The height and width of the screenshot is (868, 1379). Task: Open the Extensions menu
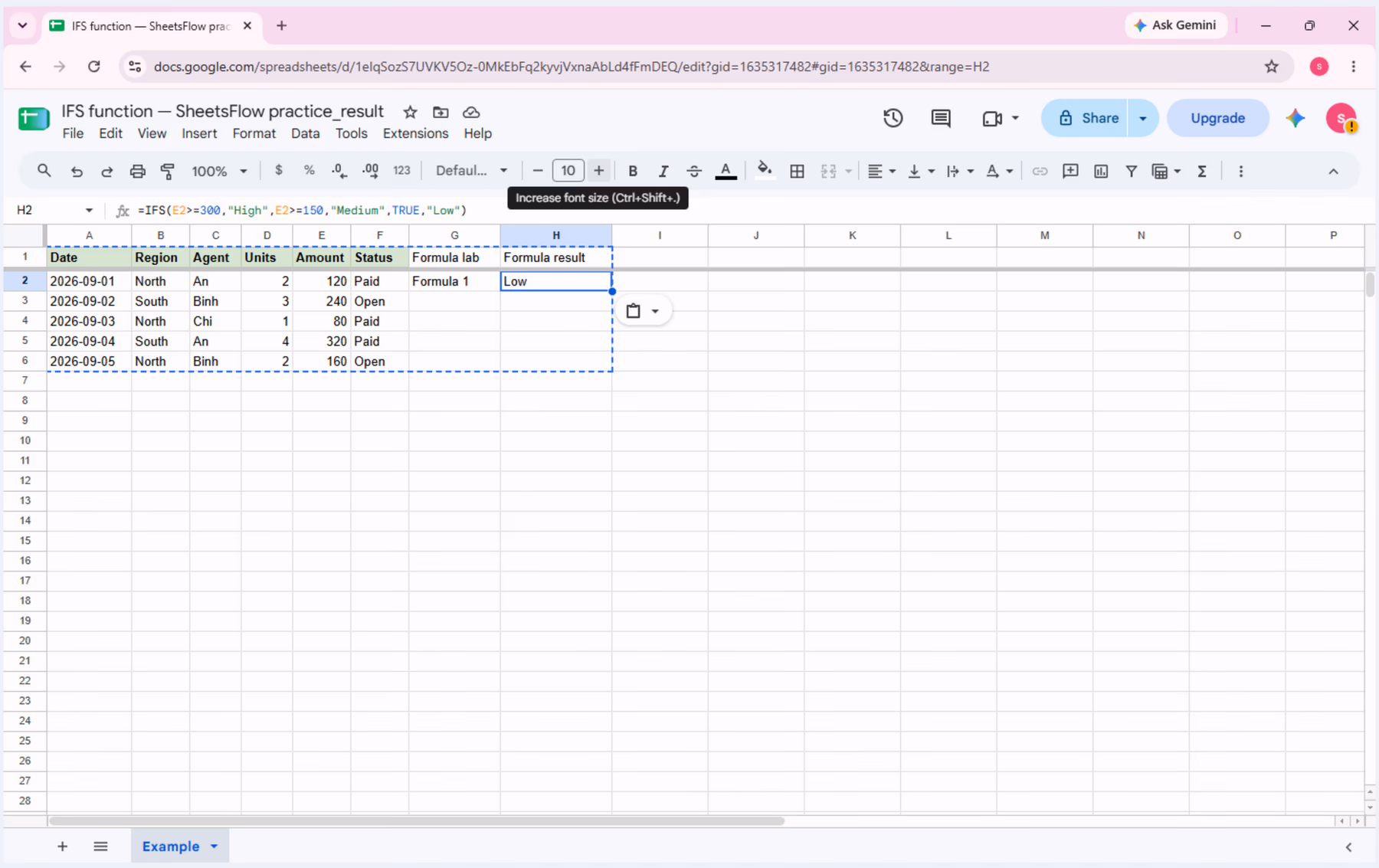point(415,133)
